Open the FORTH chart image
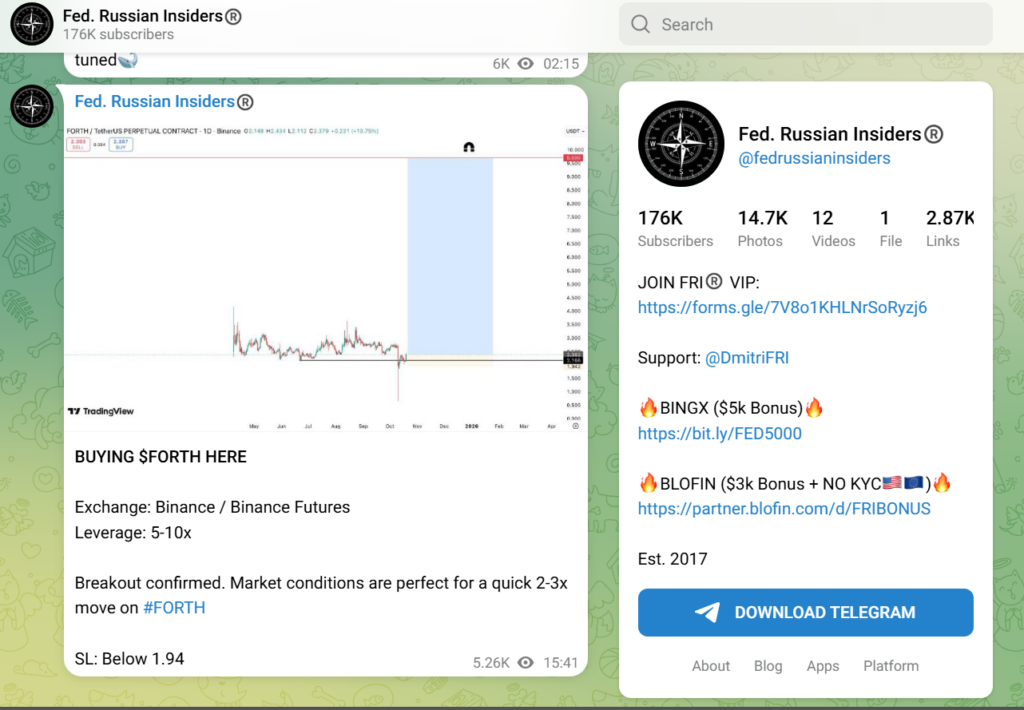Image resolution: width=1024 pixels, height=710 pixels. (x=325, y=275)
